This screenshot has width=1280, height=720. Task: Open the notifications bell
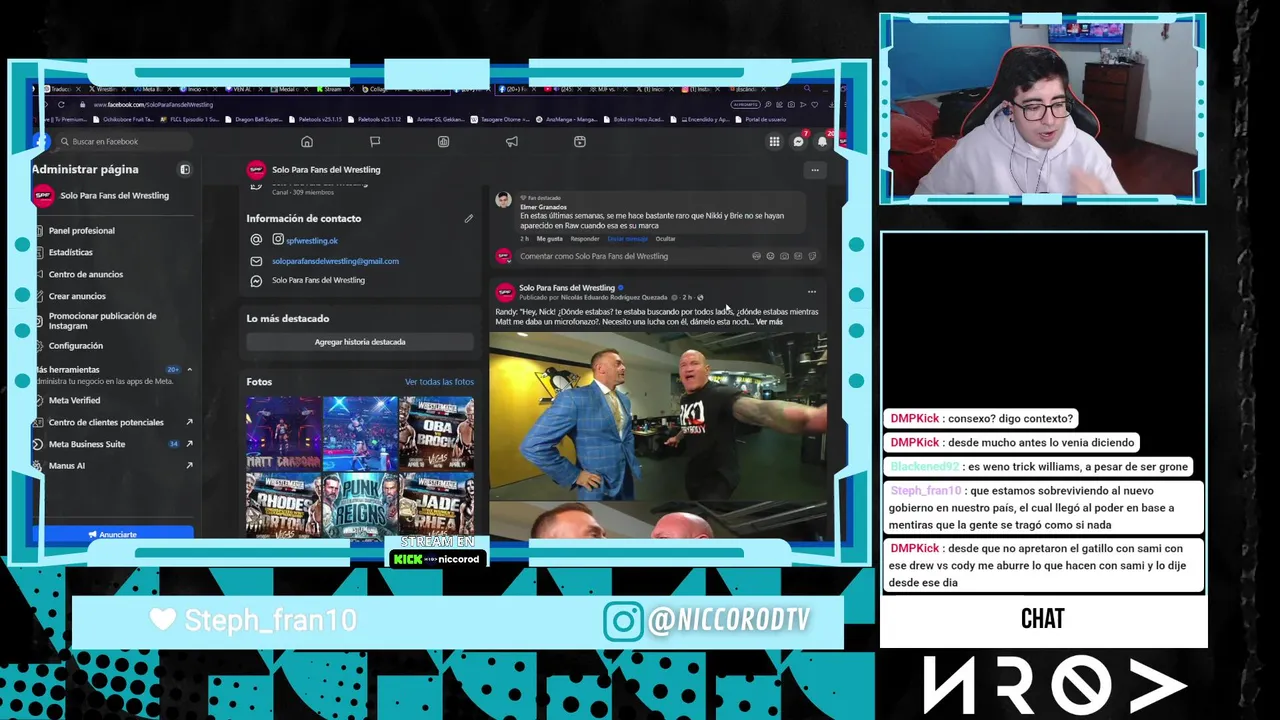(822, 142)
